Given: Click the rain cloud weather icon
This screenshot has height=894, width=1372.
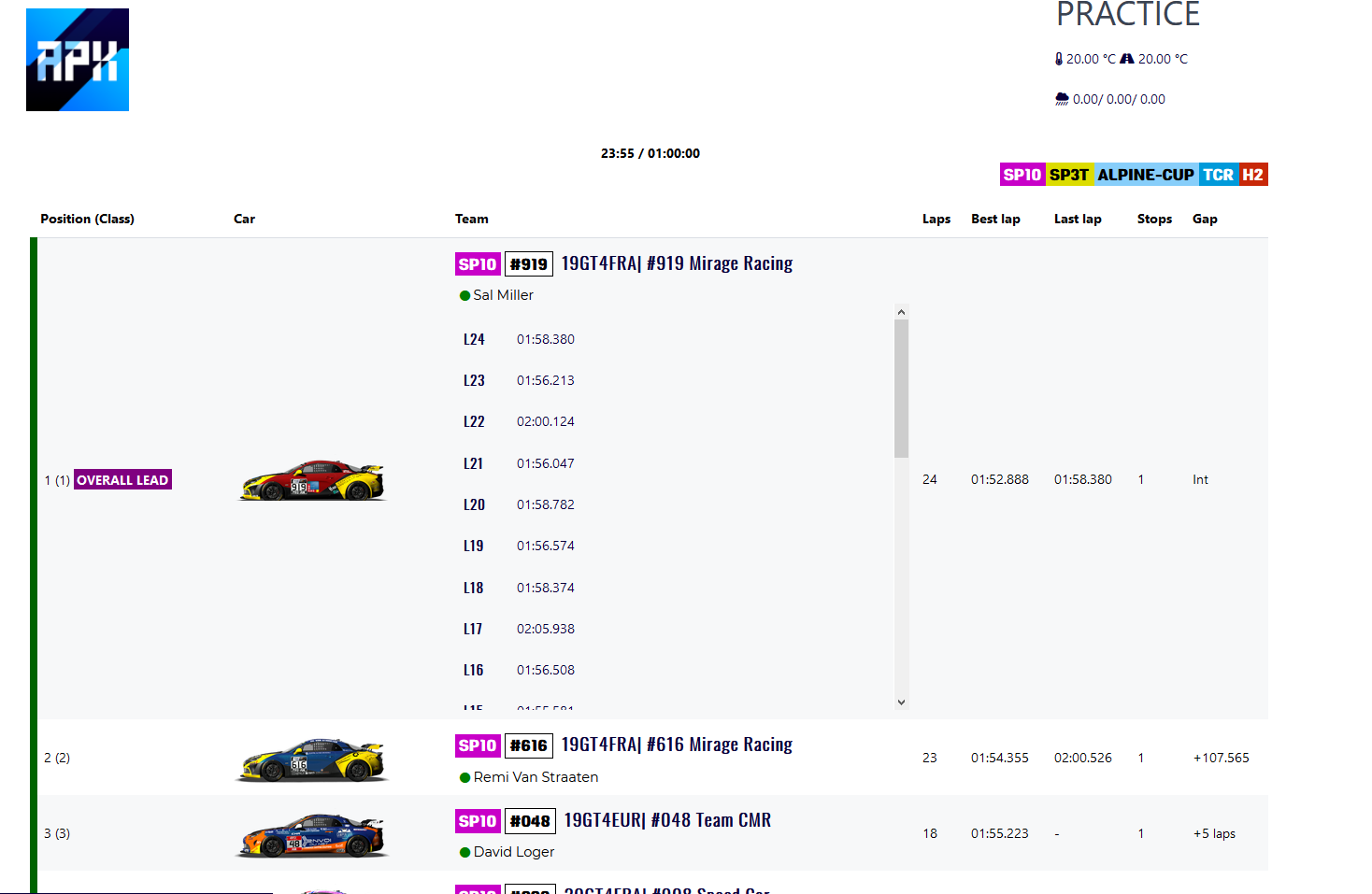Looking at the screenshot, I should [1062, 99].
